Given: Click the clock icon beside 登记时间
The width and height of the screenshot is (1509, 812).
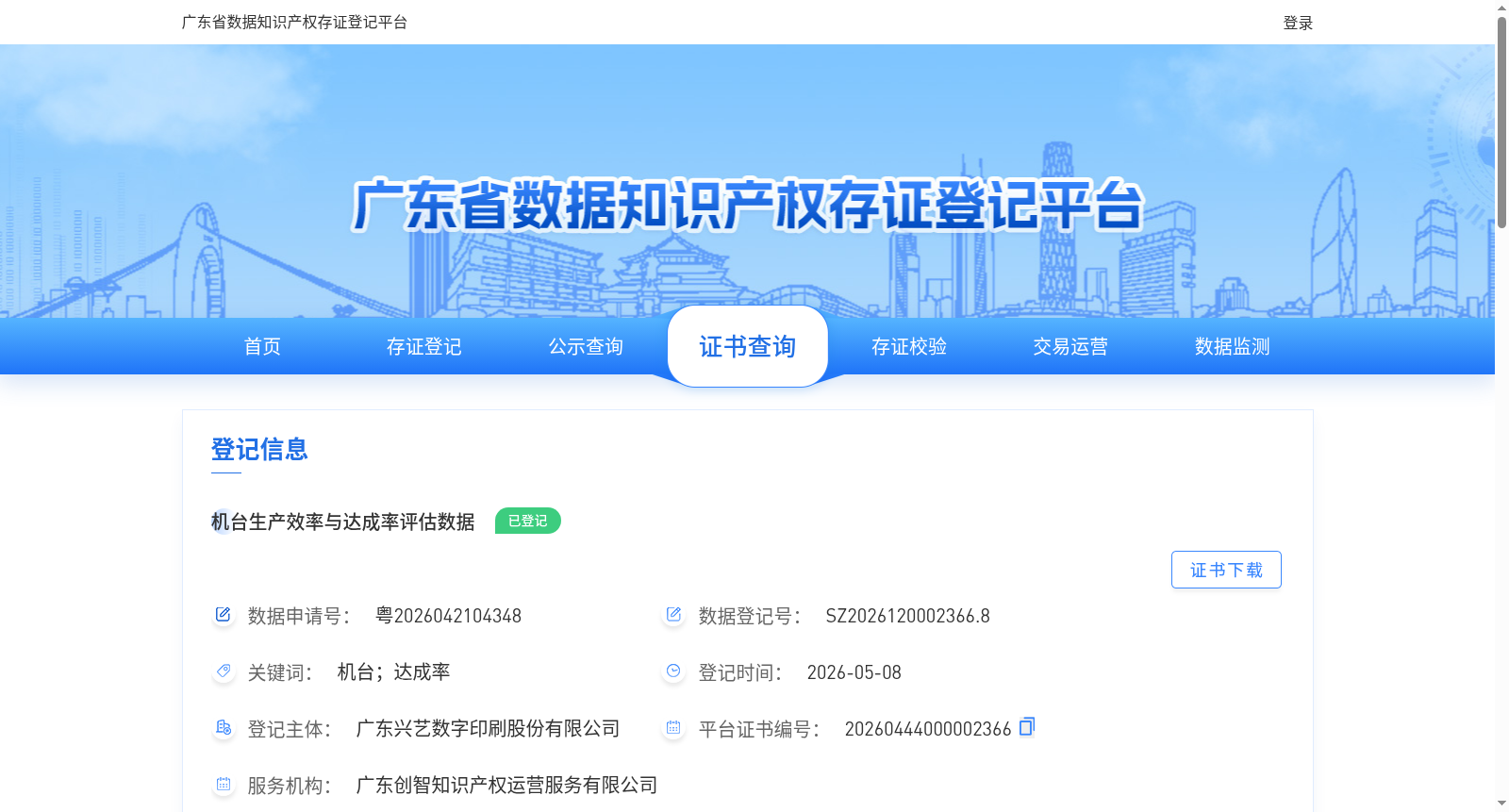Looking at the screenshot, I should (673, 671).
